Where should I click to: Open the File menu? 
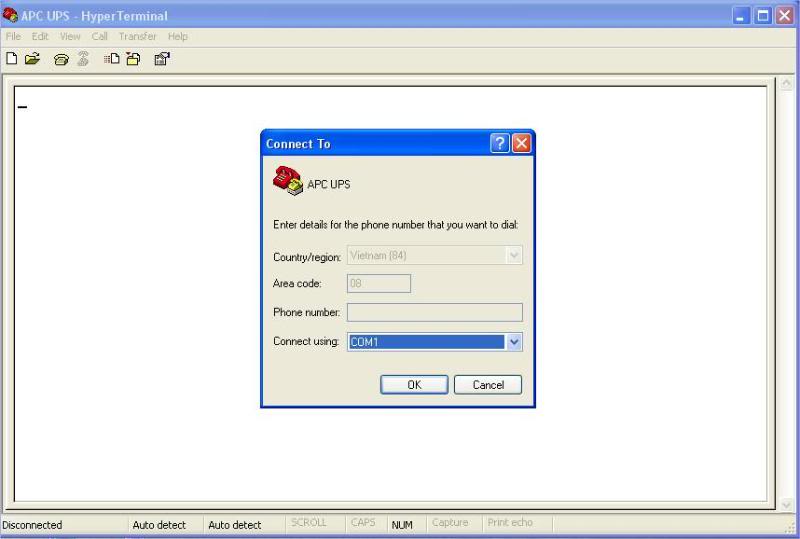click(13, 36)
